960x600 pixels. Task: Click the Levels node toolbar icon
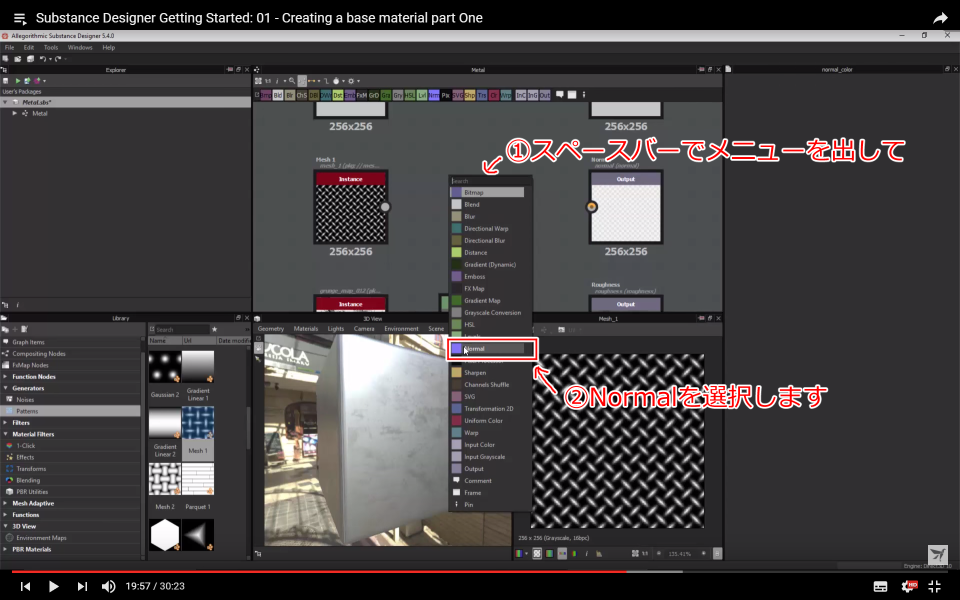[x=422, y=95]
